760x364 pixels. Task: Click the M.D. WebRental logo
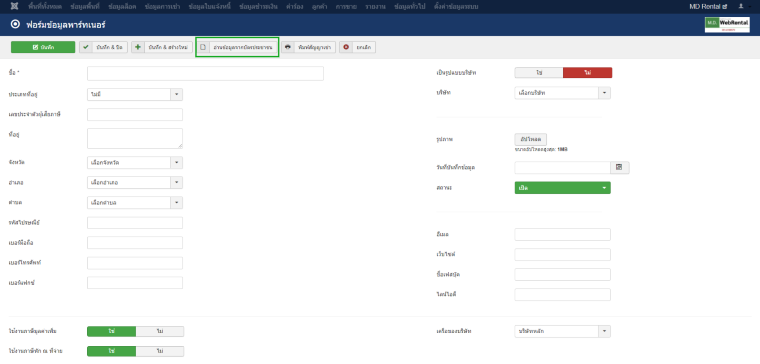(x=727, y=25)
